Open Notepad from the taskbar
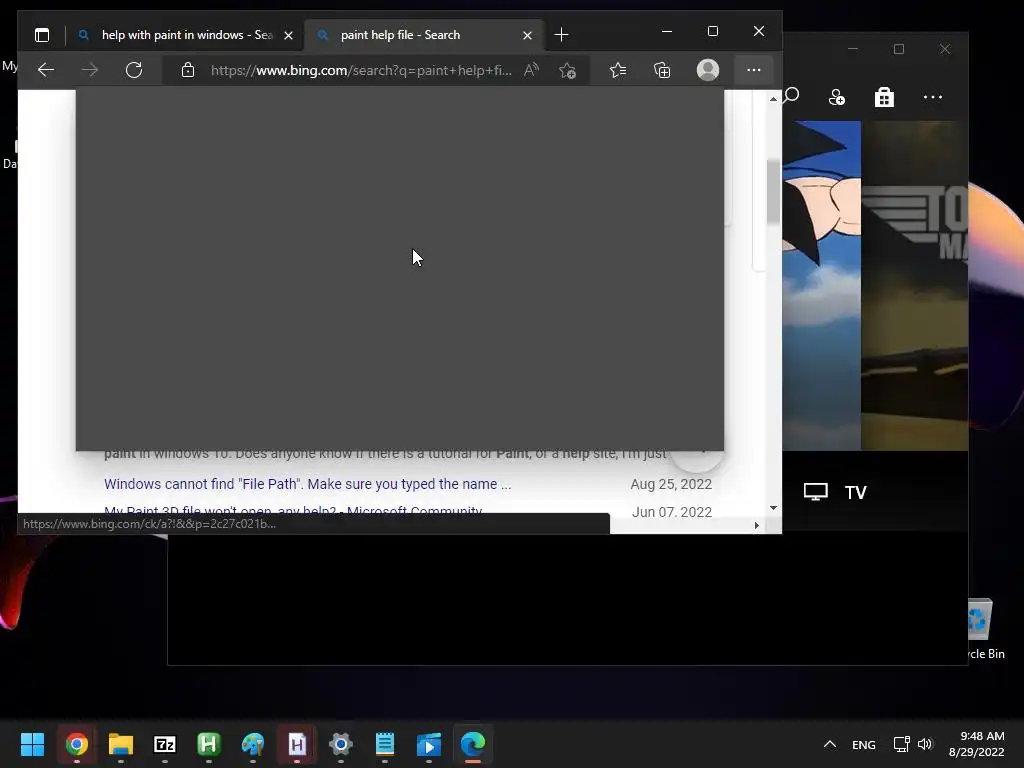Viewport: 1024px width, 768px height. pos(385,744)
